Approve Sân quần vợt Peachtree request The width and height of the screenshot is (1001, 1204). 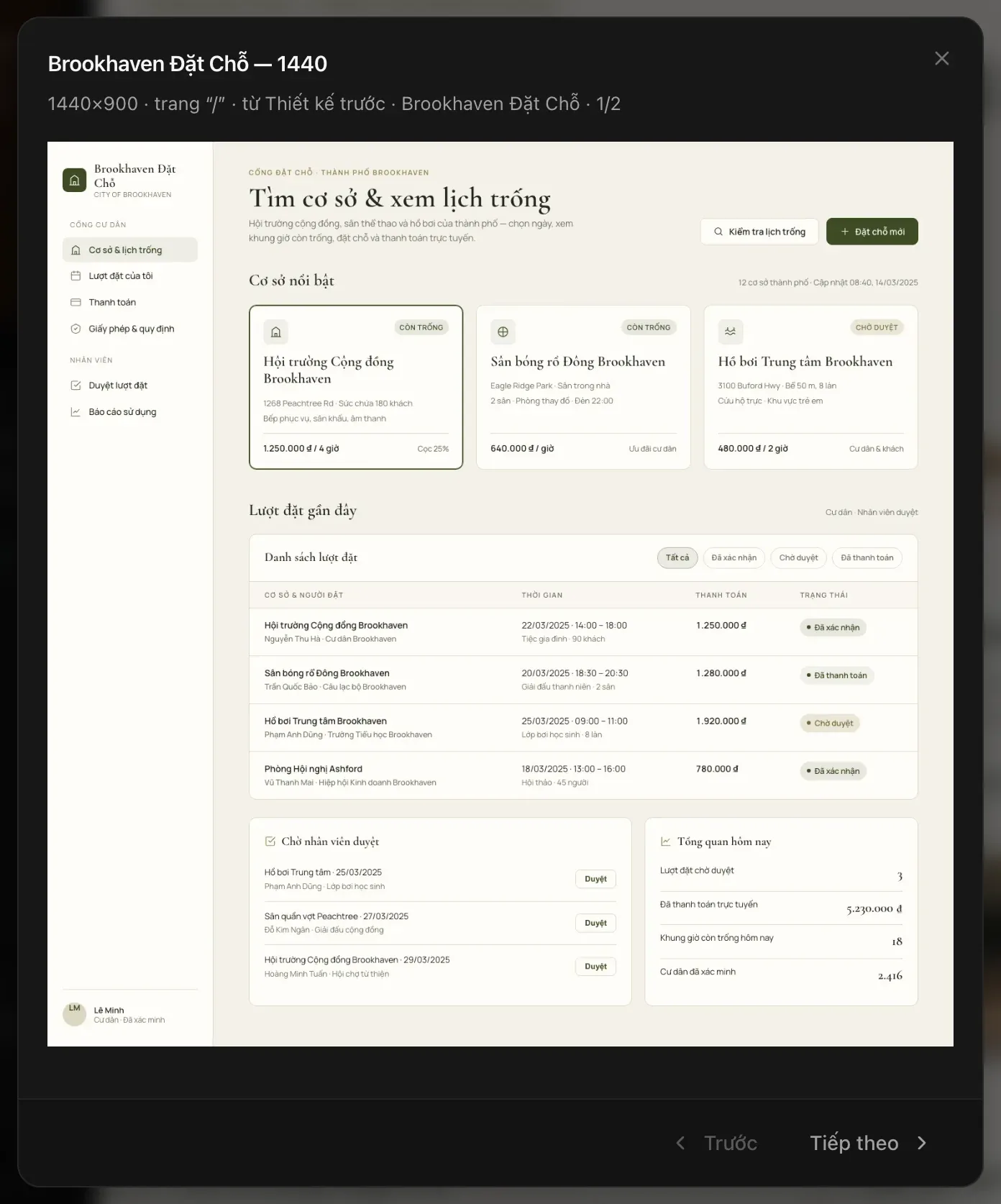point(595,923)
